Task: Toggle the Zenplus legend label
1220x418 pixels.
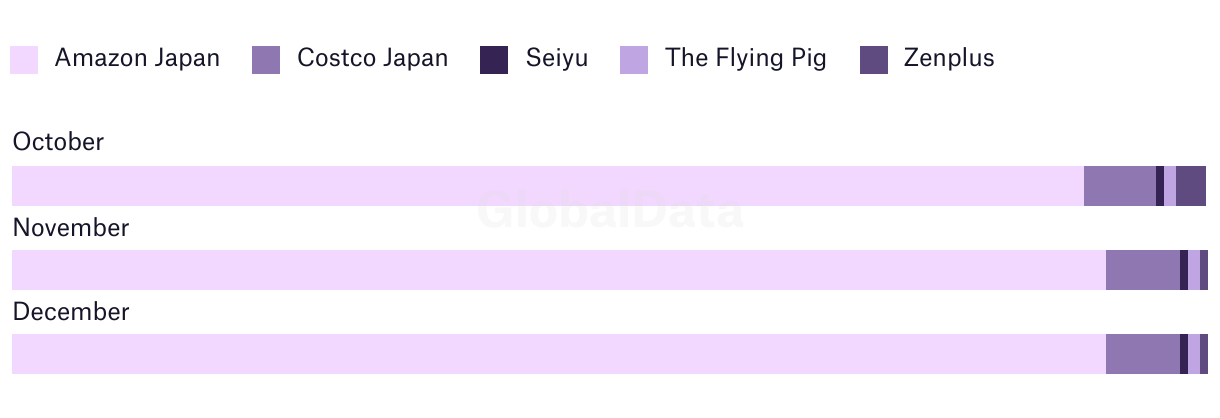Action: coord(949,59)
